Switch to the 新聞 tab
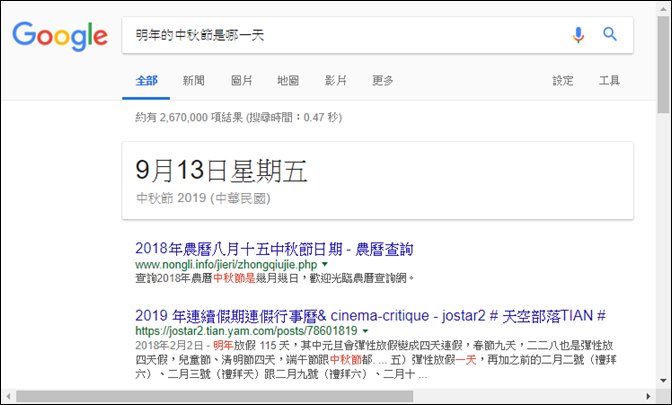 pos(194,80)
